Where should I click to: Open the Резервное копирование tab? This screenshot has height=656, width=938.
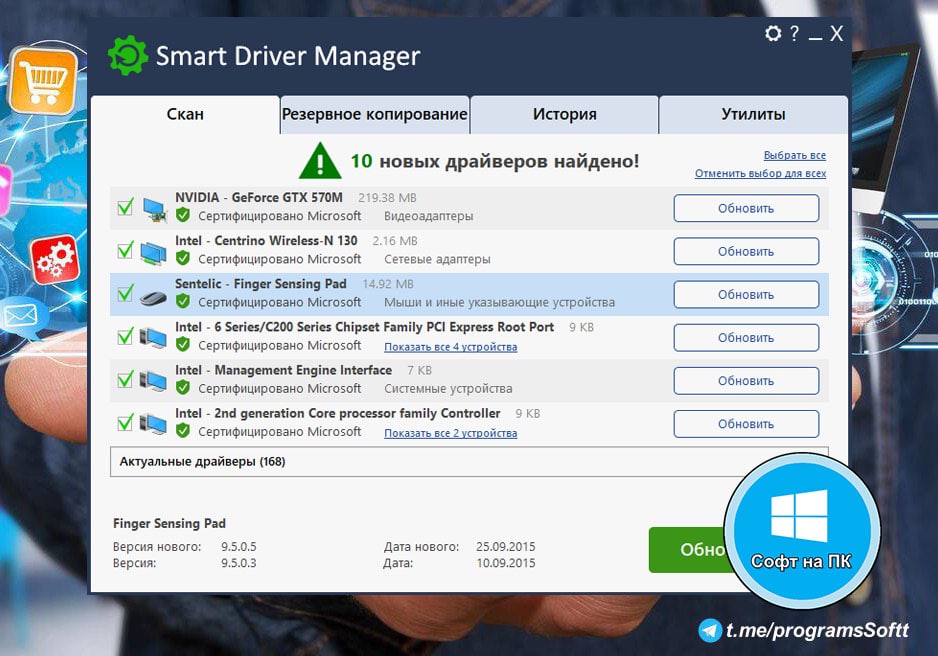click(374, 114)
